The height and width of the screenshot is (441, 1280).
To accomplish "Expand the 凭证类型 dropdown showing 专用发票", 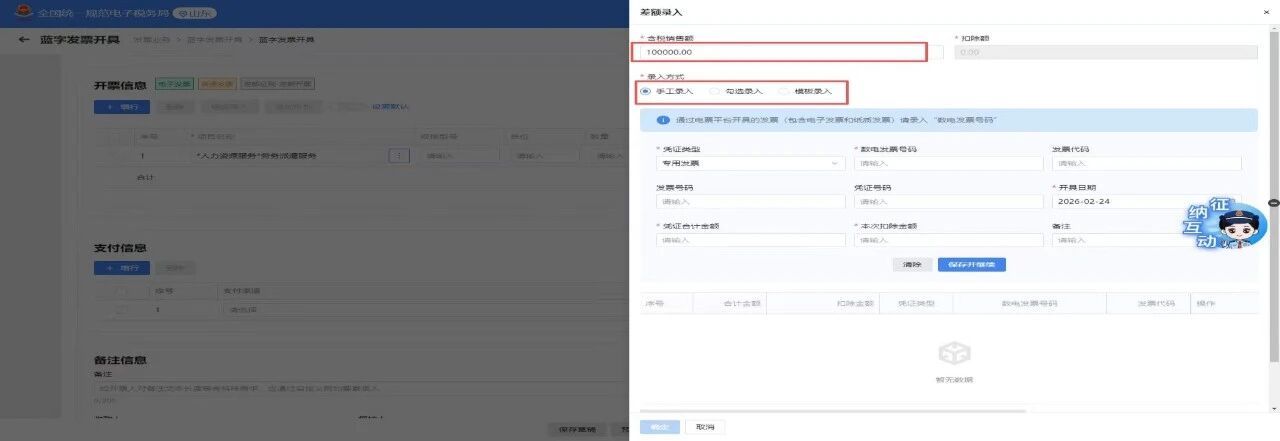I will [750, 163].
